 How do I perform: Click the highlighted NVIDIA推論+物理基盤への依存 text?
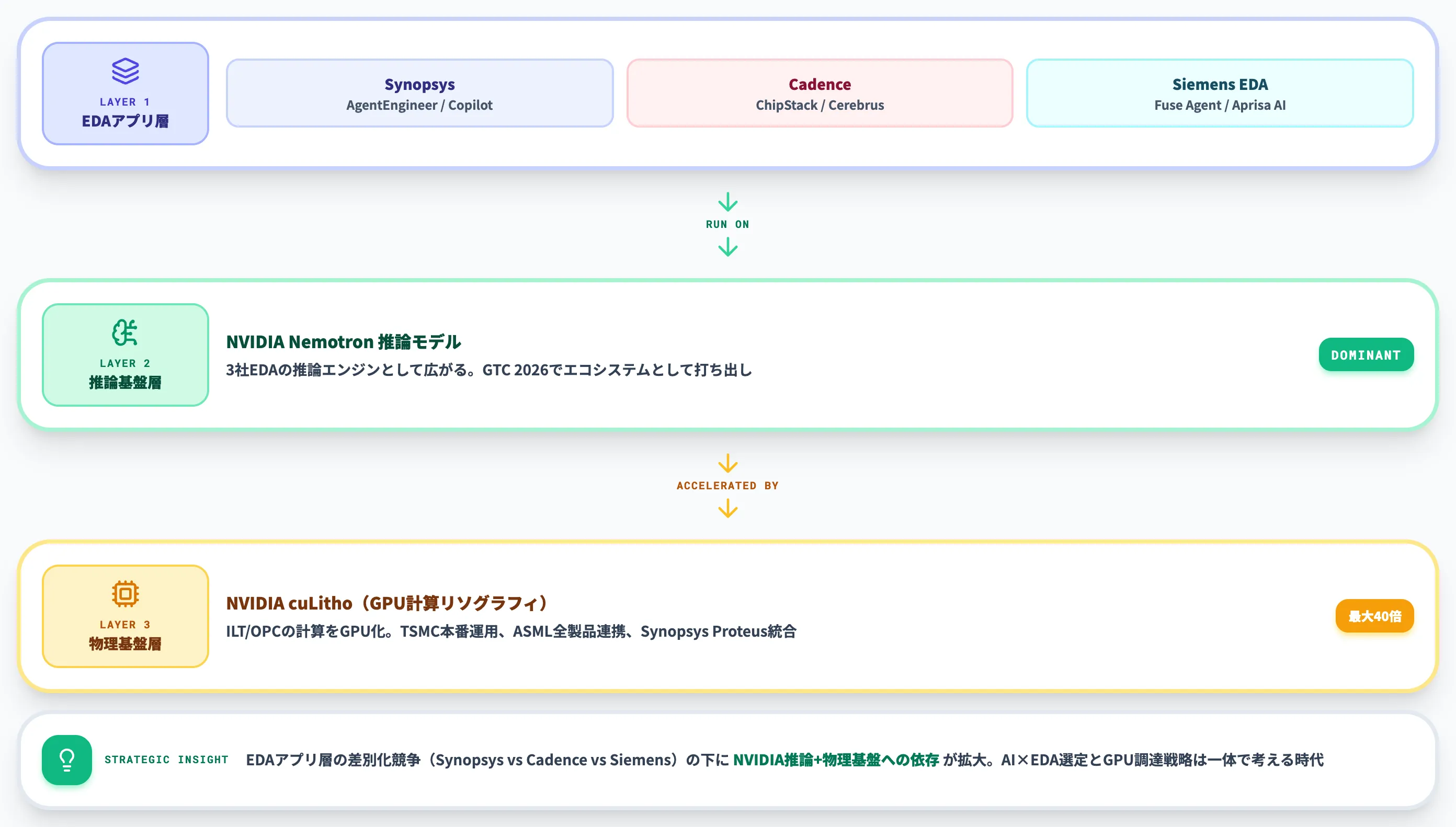(836, 760)
